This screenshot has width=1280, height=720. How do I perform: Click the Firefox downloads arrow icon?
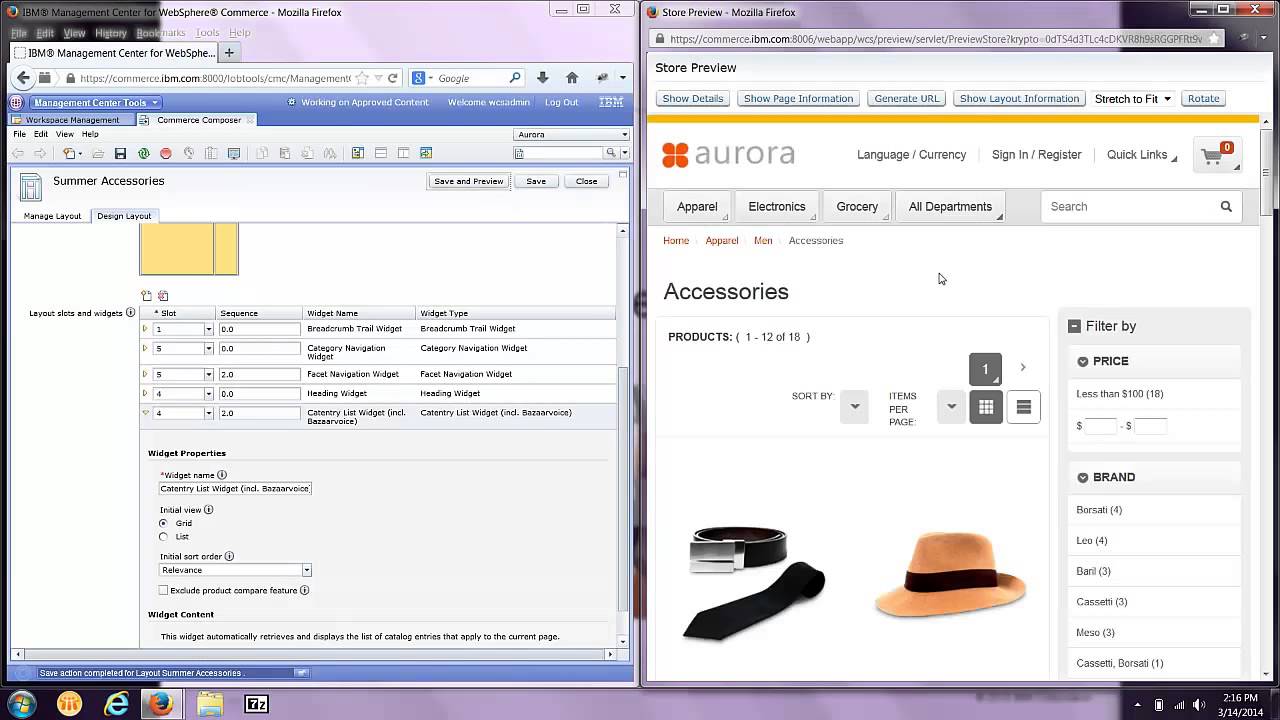542,78
